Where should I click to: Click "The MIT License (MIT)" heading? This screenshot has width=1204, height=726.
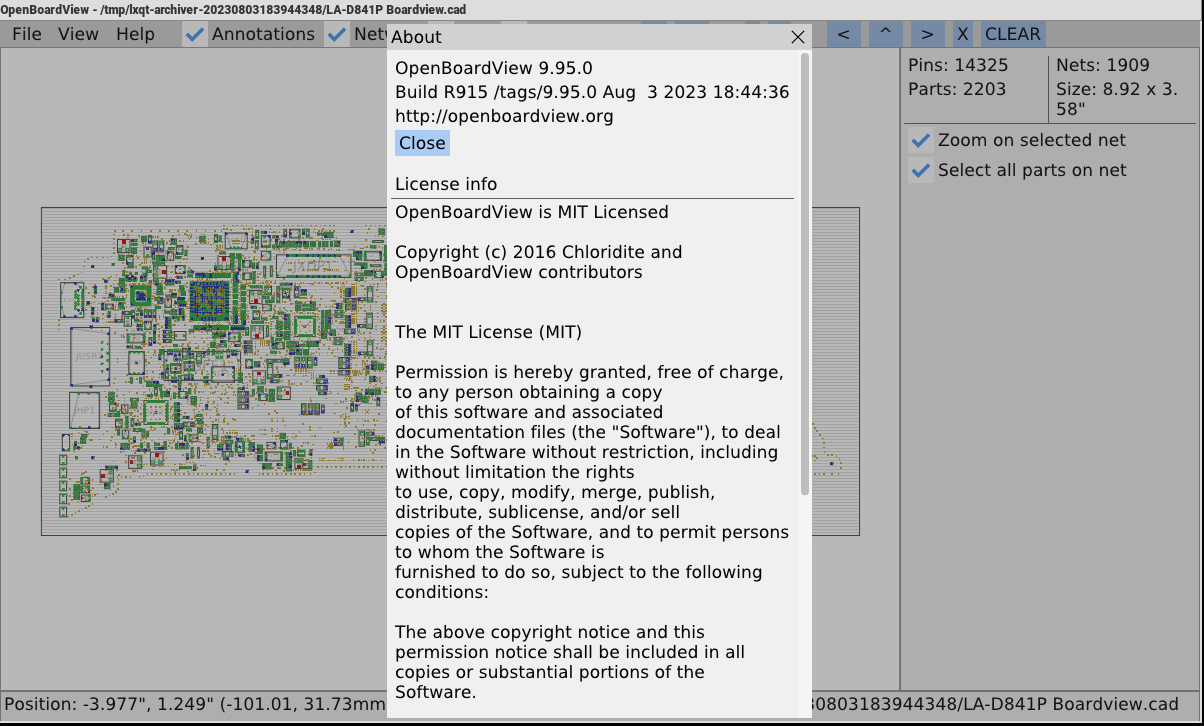pos(488,332)
